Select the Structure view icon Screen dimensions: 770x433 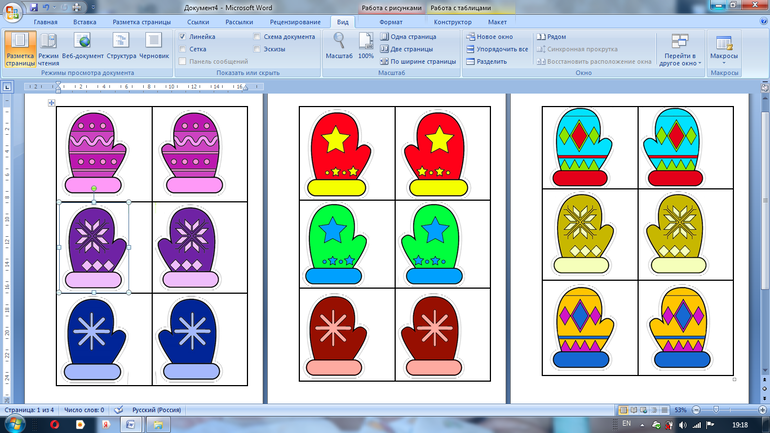[x=121, y=46]
